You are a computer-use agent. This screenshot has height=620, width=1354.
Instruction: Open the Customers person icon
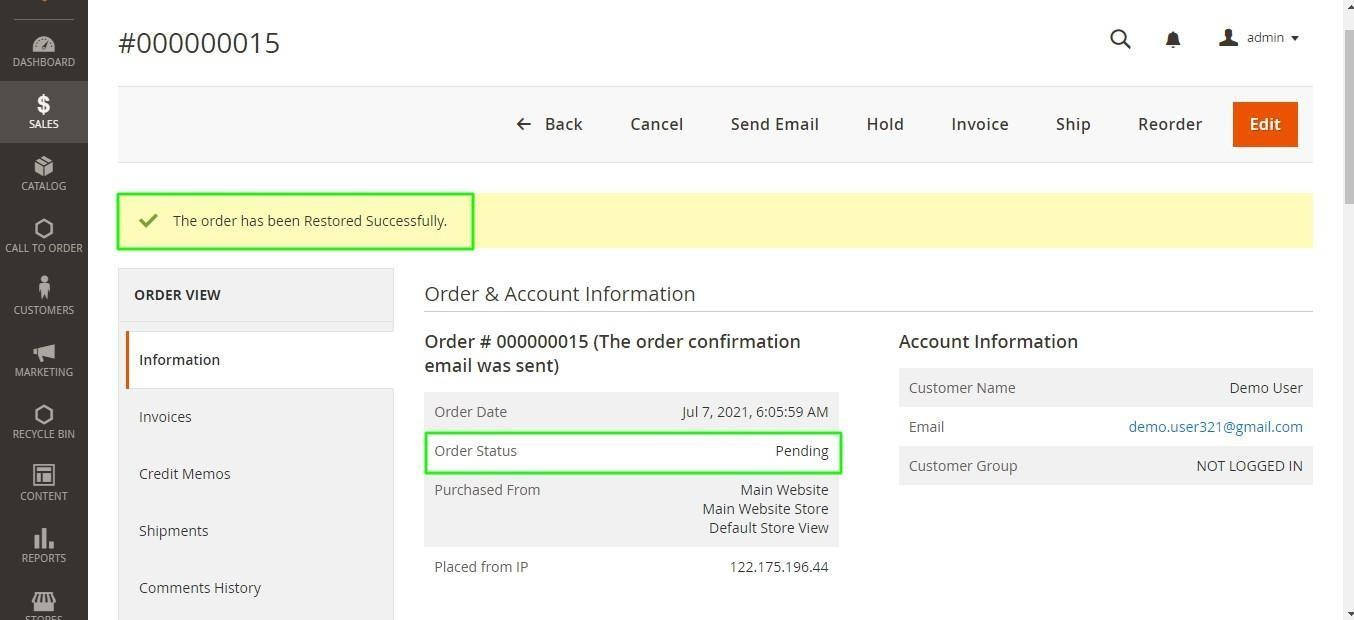coord(43,297)
